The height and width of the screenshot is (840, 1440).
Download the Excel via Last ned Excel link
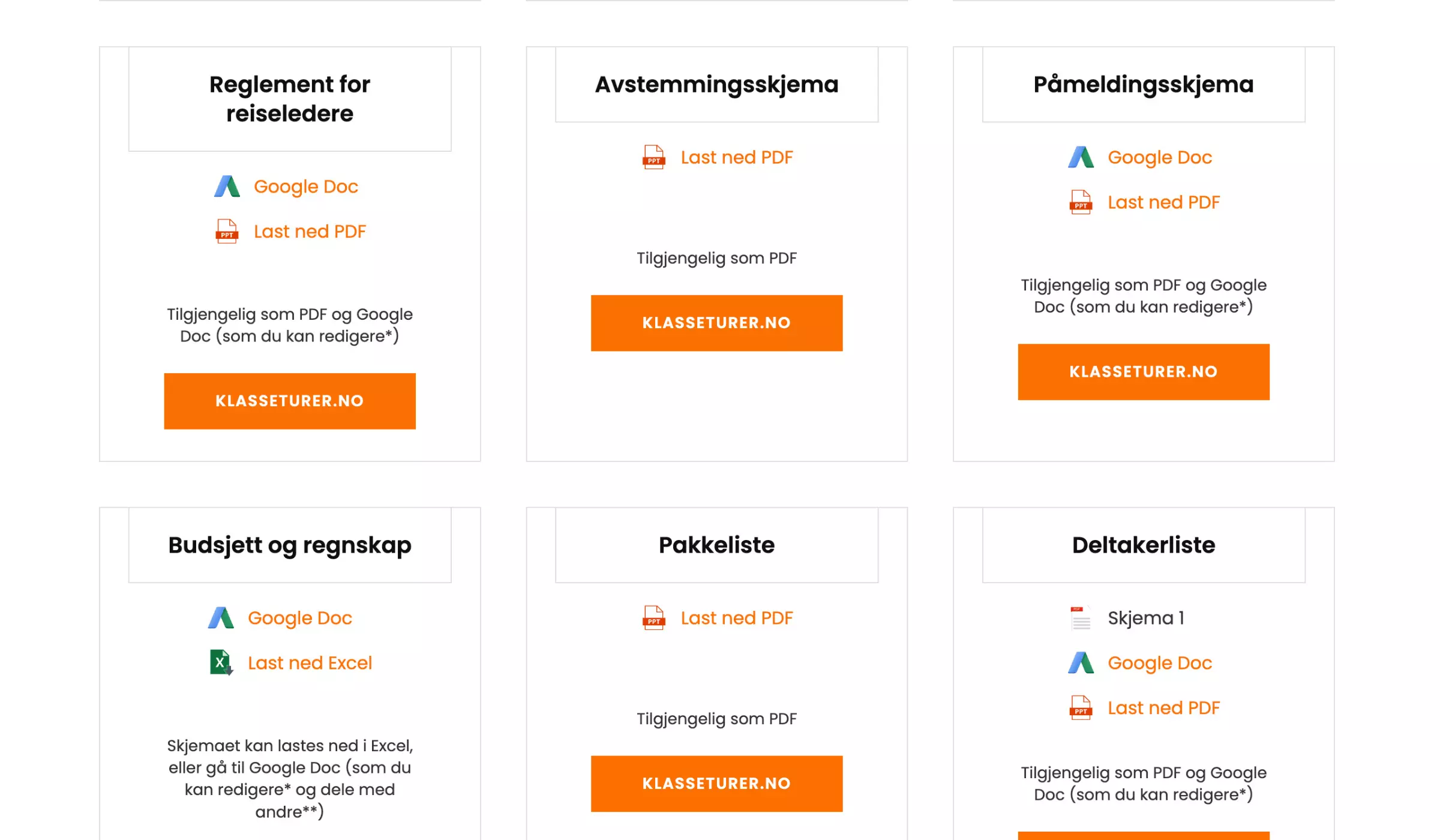point(310,663)
